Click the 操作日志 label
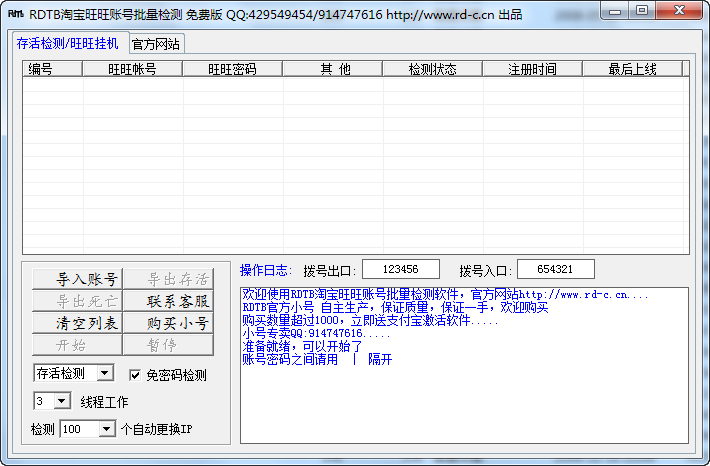 266,270
